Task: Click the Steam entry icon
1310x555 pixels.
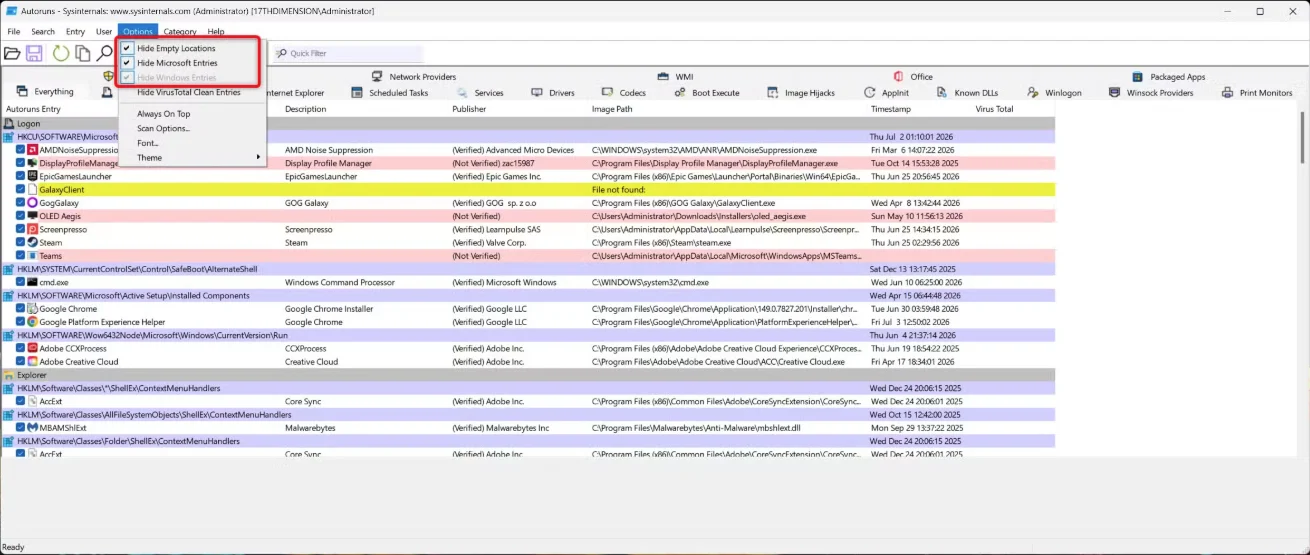Action: click(x=32, y=242)
